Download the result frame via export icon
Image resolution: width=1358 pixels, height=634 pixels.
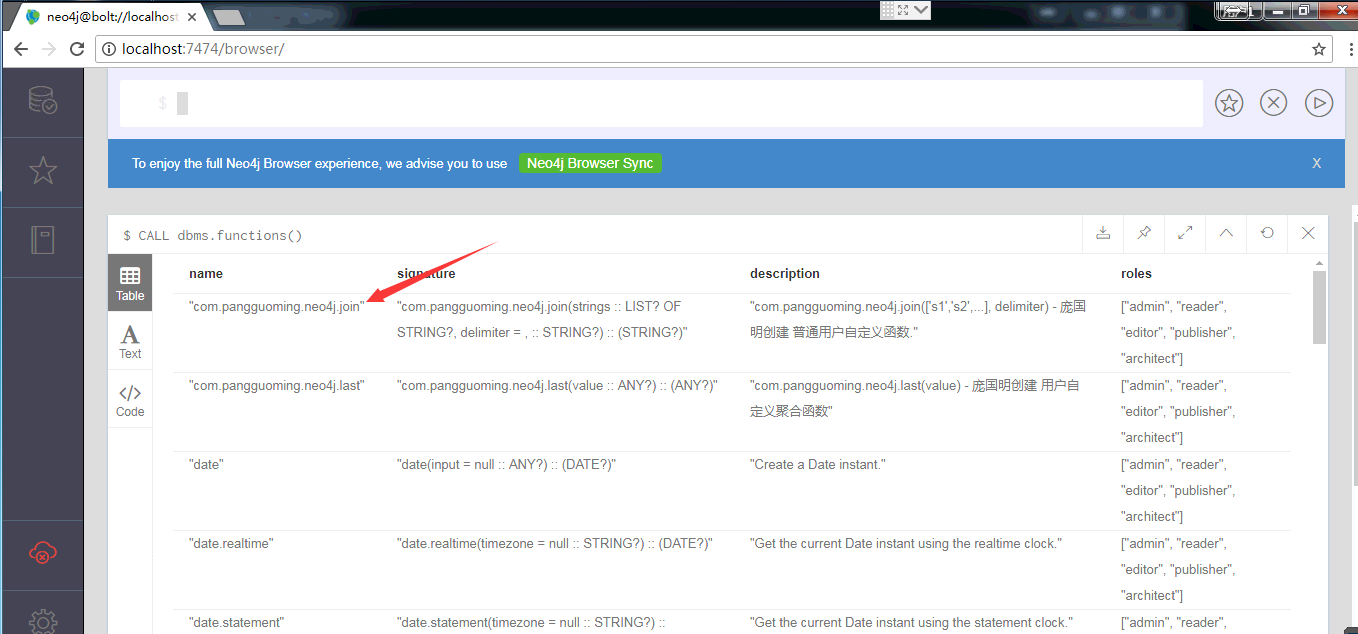click(x=1103, y=233)
